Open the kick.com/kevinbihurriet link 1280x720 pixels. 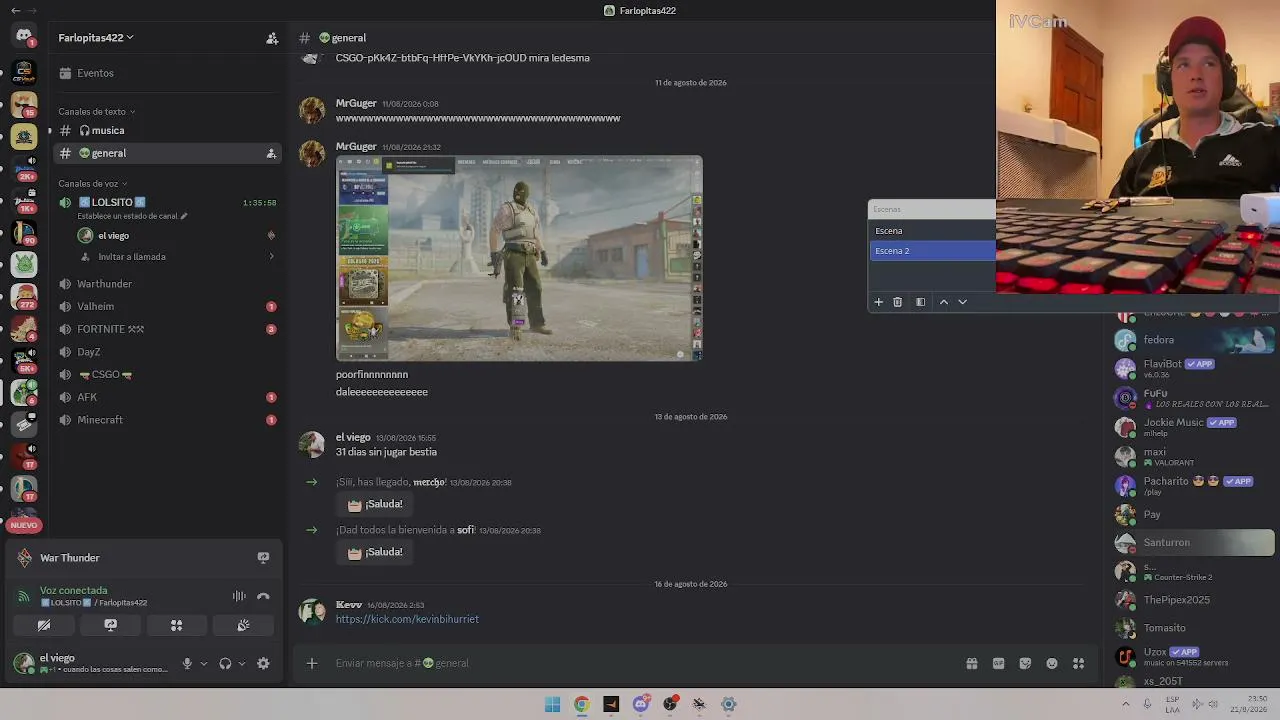pyautogui.click(x=407, y=619)
